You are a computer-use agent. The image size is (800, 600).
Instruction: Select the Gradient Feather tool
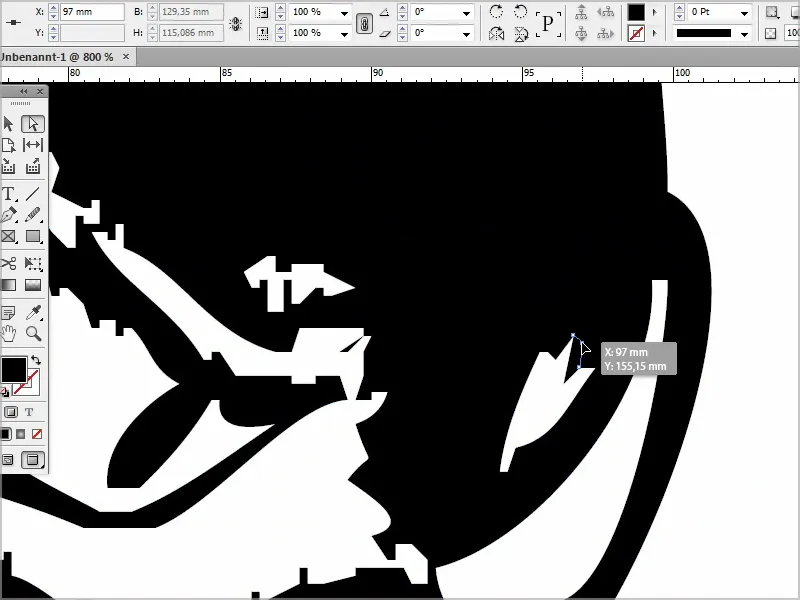click(33, 285)
